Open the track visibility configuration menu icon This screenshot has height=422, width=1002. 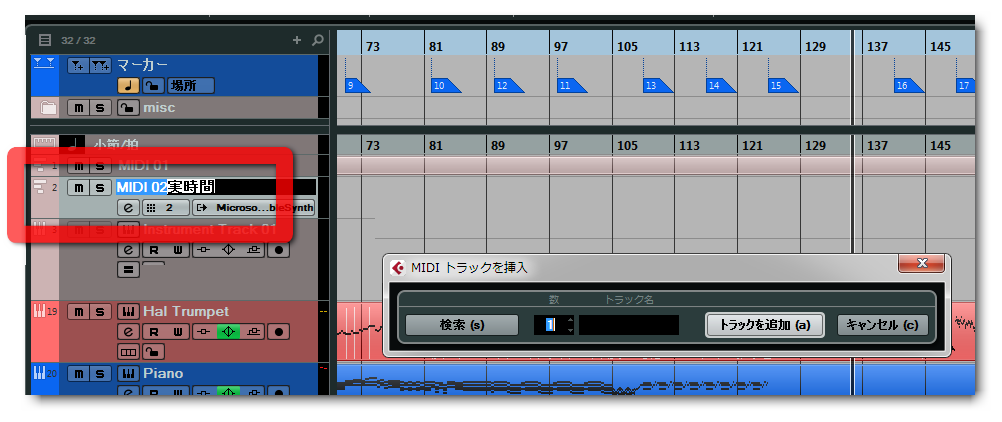click(x=45, y=40)
